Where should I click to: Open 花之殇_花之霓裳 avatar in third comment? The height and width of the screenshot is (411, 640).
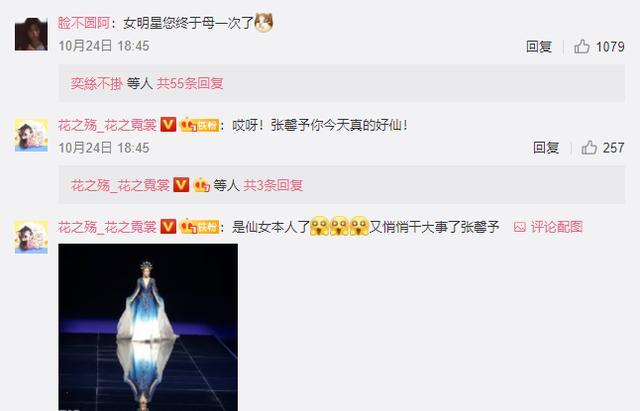point(31,237)
